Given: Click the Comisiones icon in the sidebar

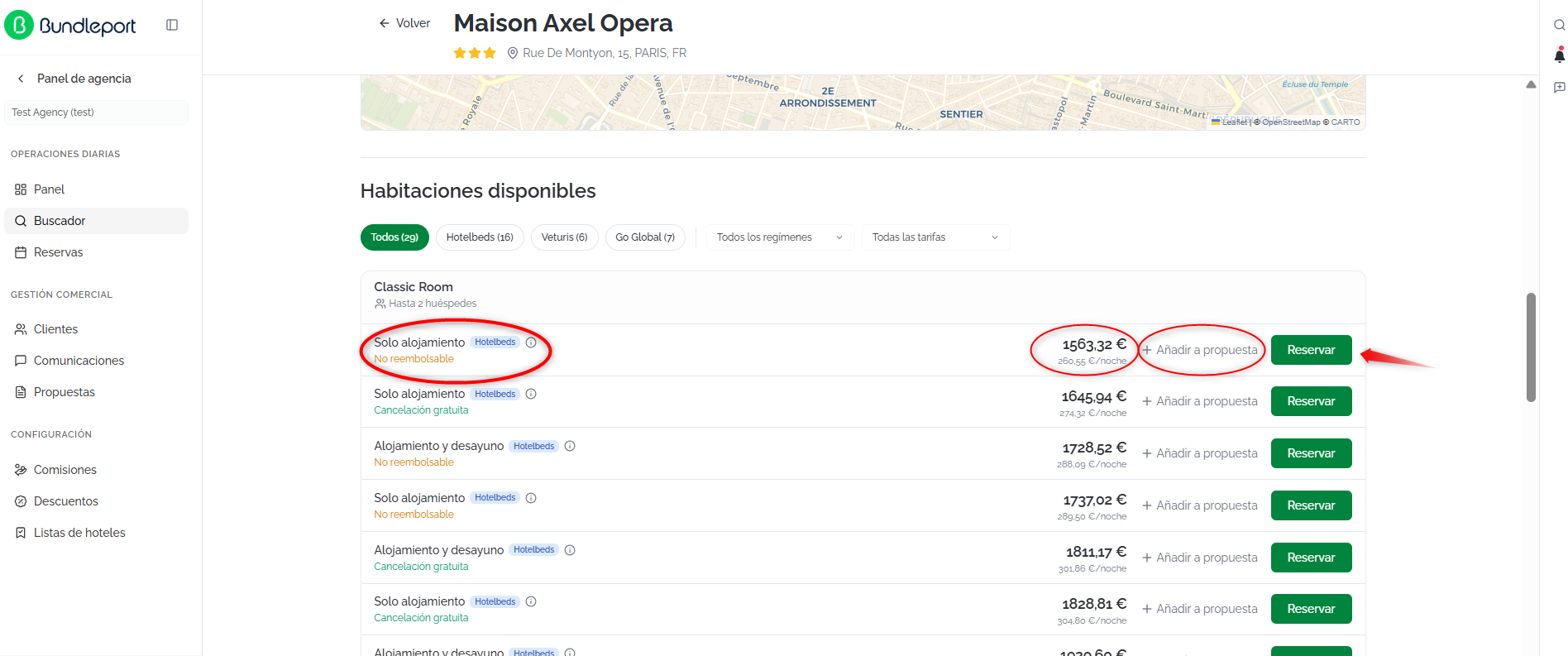Looking at the screenshot, I should (21, 470).
